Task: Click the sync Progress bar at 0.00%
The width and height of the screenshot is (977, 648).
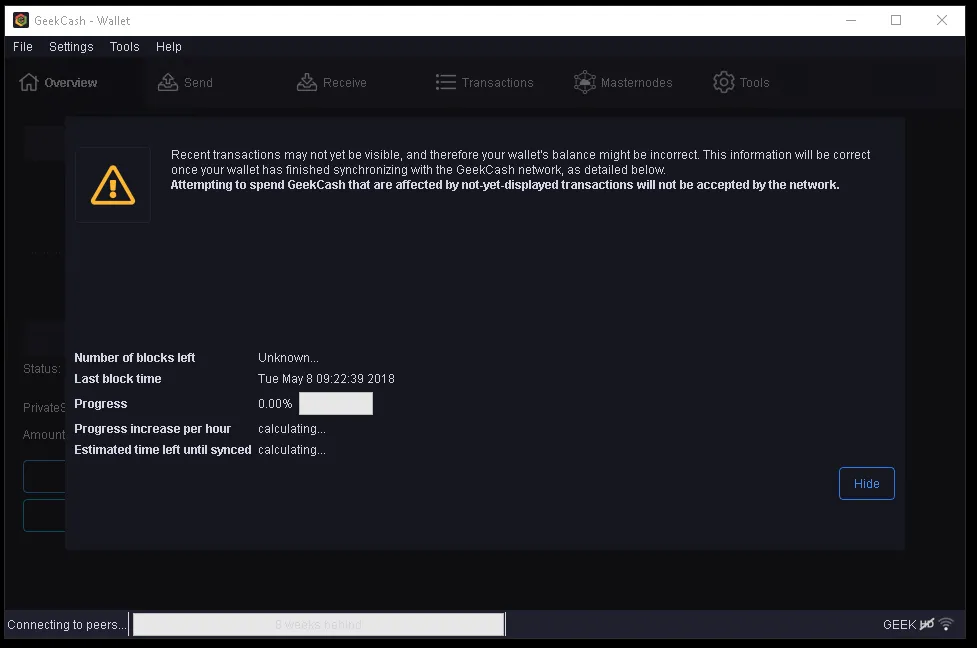Action: point(336,404)
